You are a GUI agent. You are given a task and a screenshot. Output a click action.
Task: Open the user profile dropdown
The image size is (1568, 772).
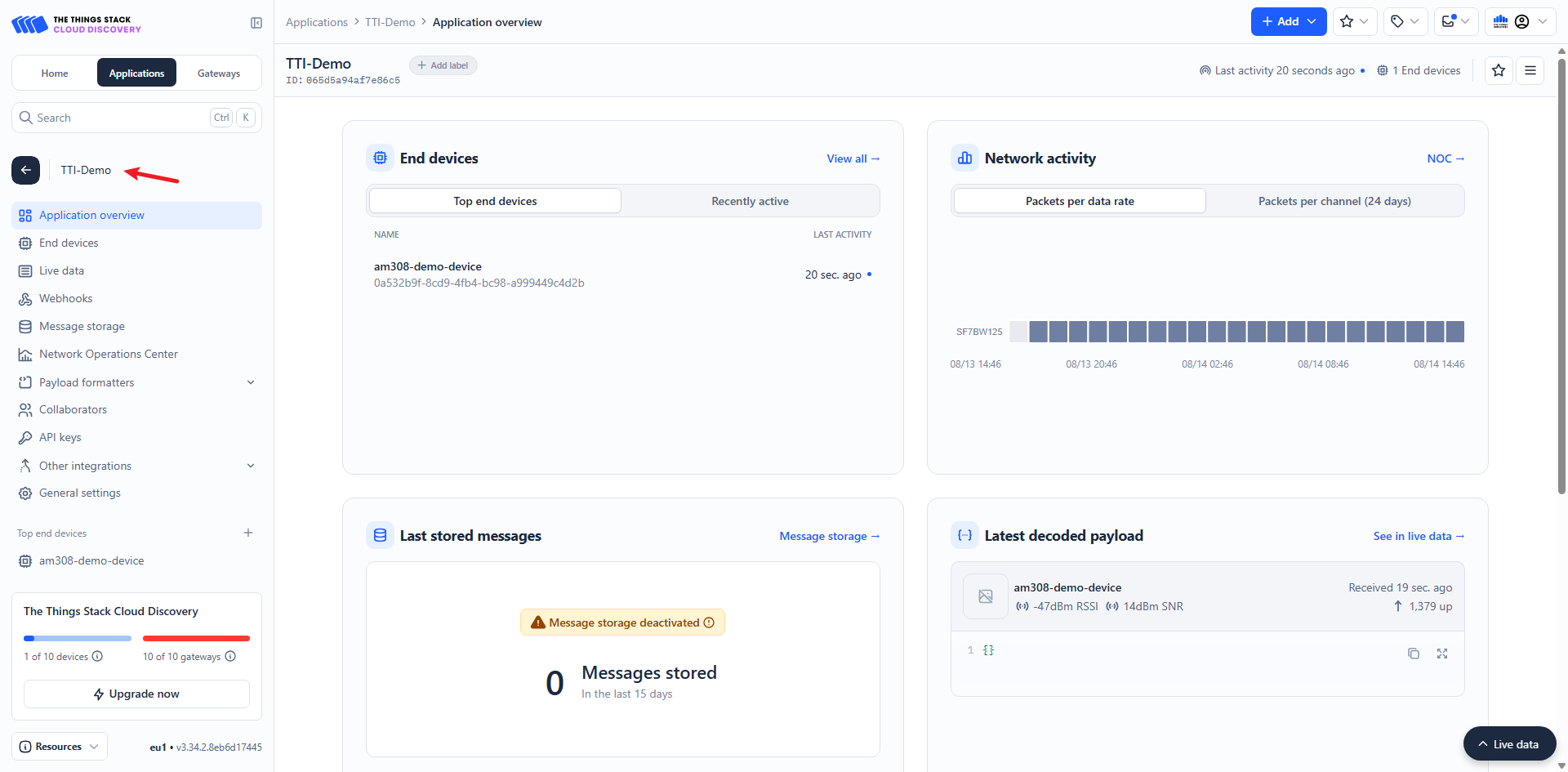click(x=1521, y=21)
